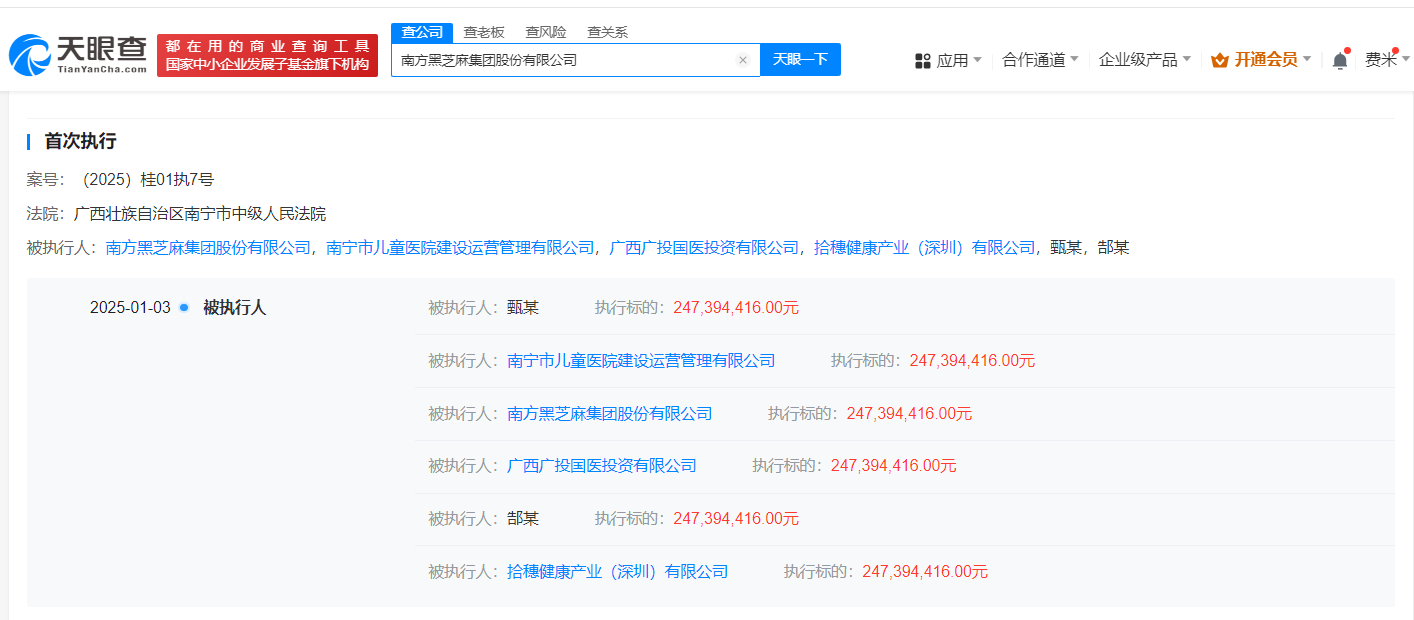
Task: Click the 开通会员 crown icon
Action: (1218, 59)
